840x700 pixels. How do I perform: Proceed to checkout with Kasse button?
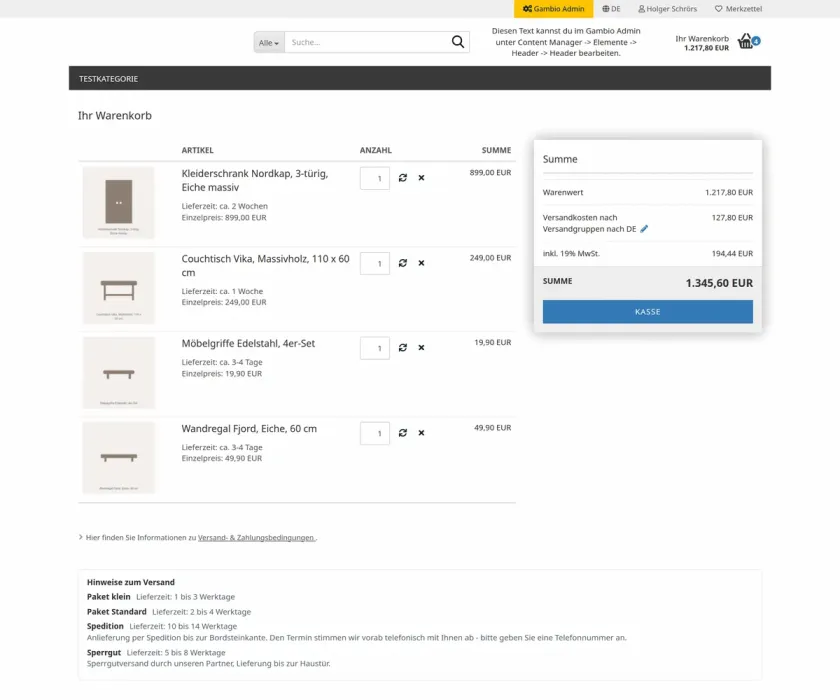point(648,312)
